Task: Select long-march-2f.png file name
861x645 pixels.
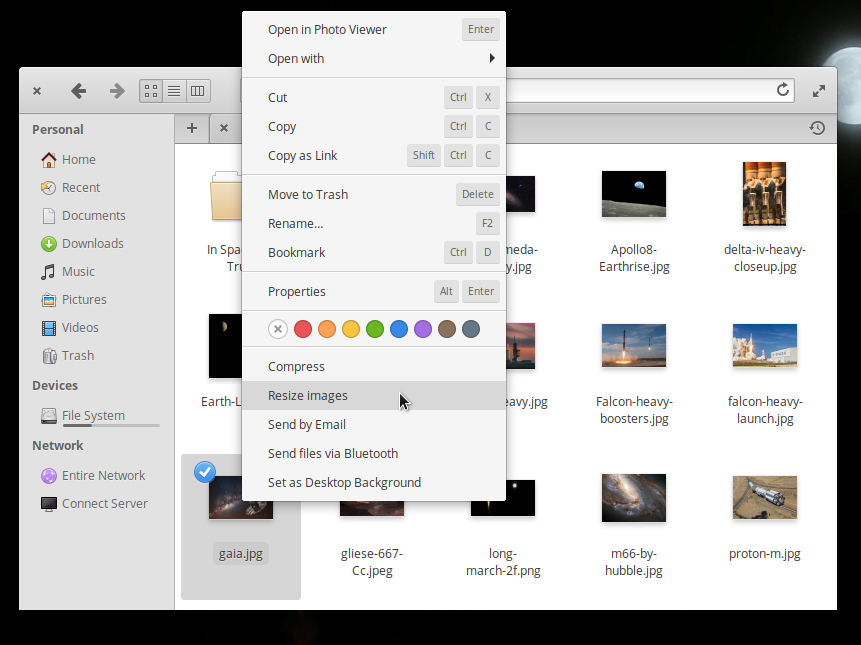Action: coord(503,562)
